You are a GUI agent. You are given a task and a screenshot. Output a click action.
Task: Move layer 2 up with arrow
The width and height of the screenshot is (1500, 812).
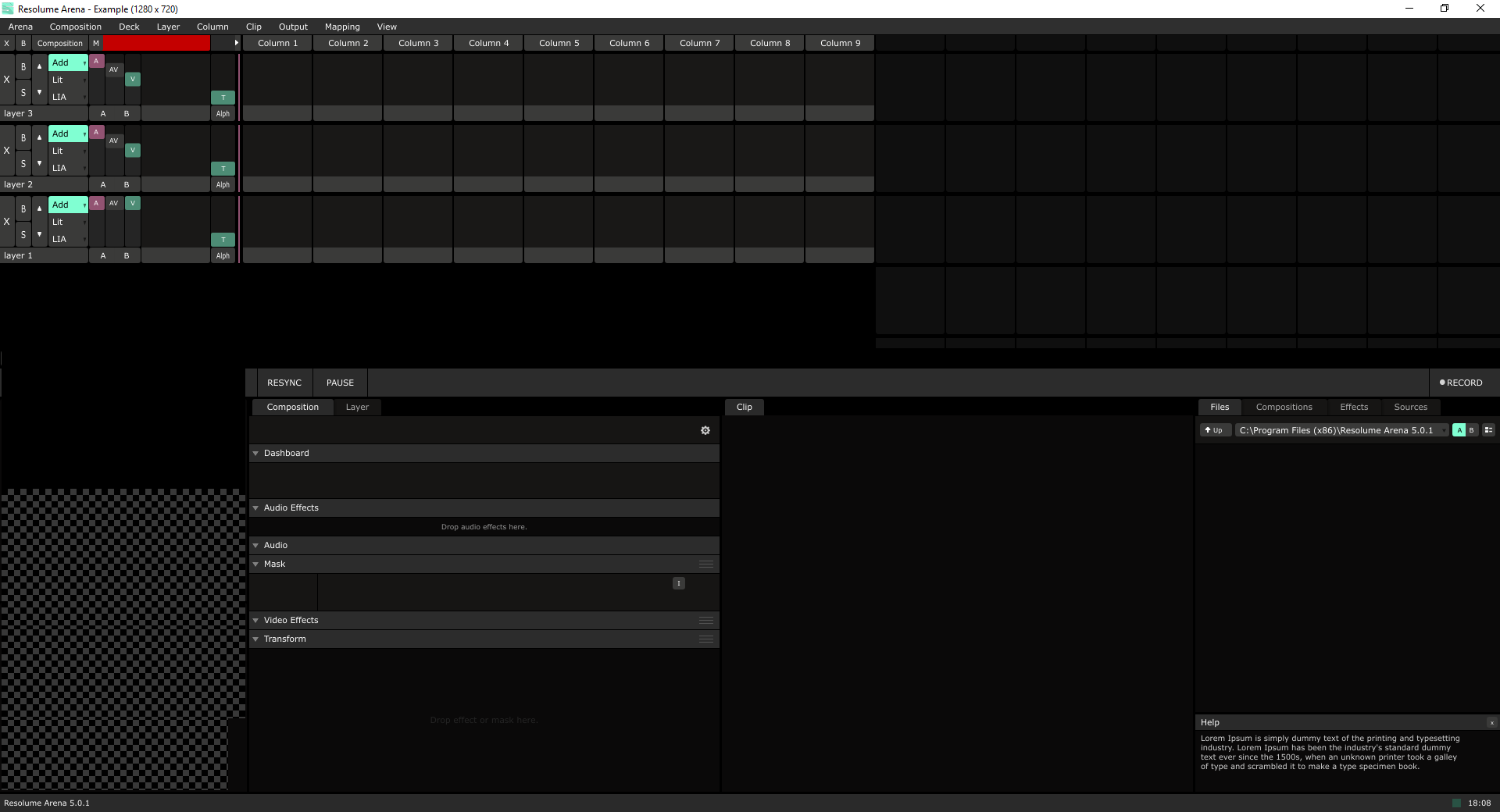39,137
